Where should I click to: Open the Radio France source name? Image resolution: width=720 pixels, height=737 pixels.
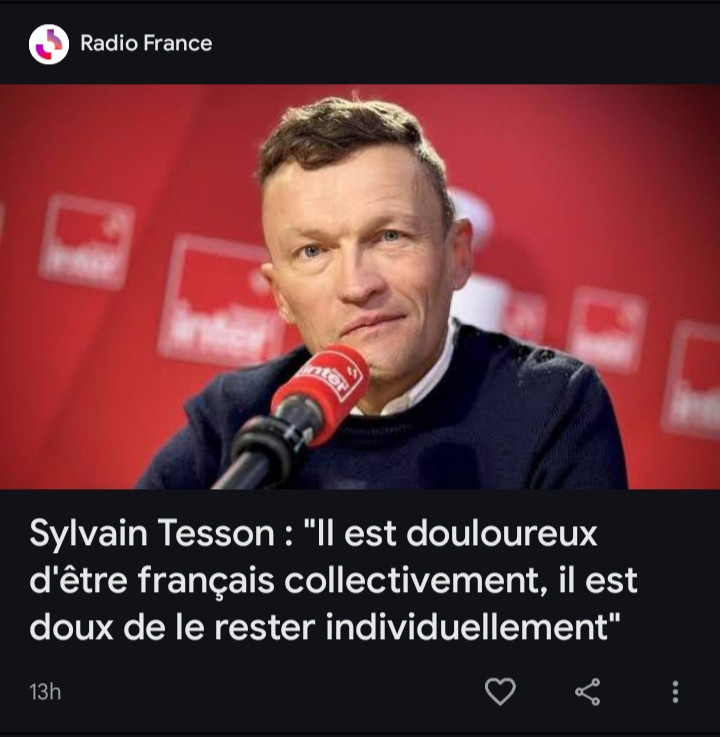coord(146,43)
